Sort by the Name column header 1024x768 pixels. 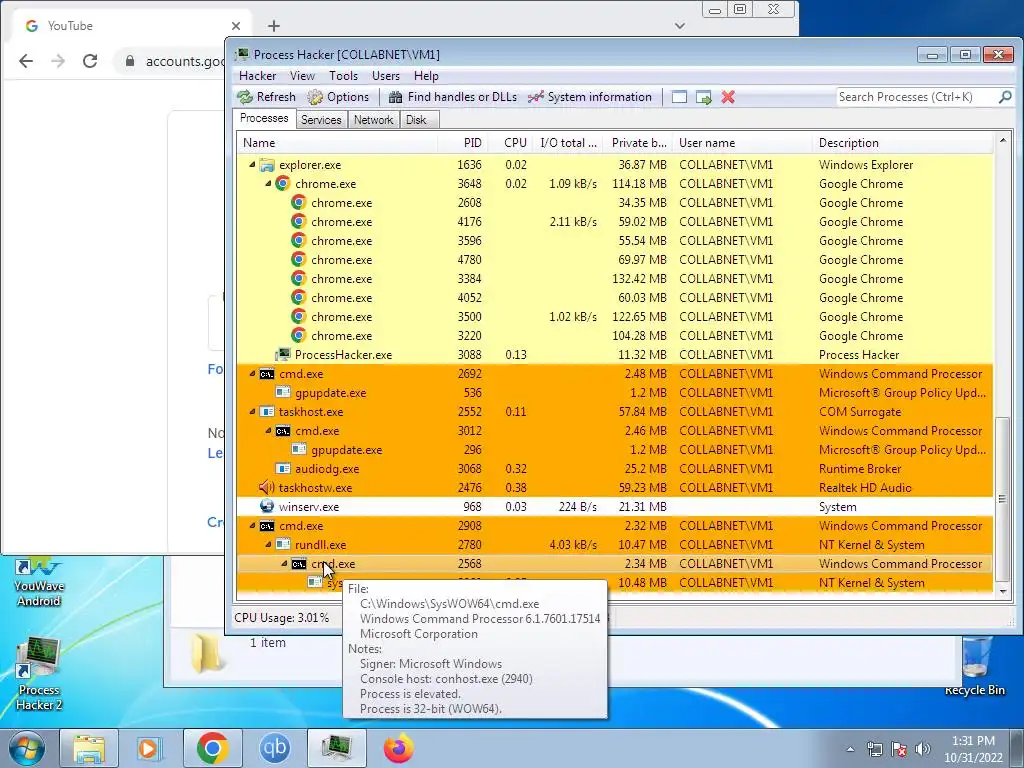click(336, 142)
